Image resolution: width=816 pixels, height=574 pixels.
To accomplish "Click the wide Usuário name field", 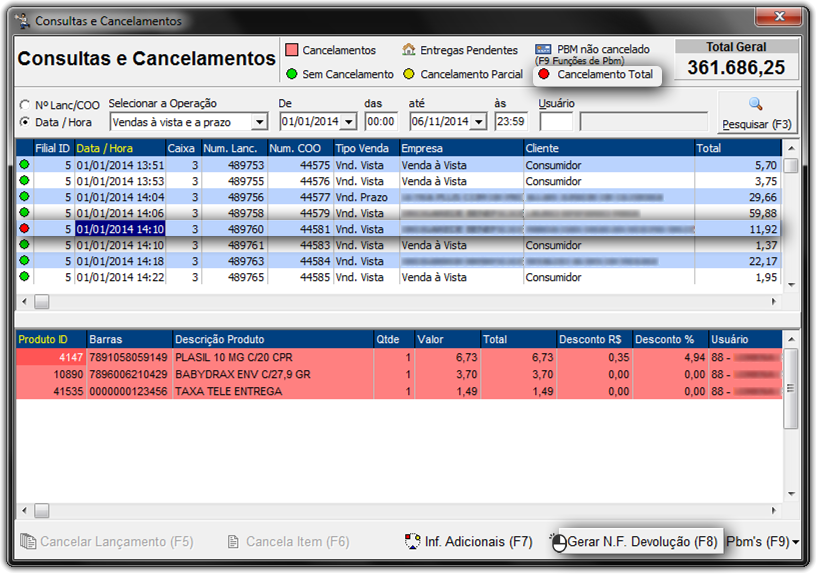I will click(x=644, y=122).
